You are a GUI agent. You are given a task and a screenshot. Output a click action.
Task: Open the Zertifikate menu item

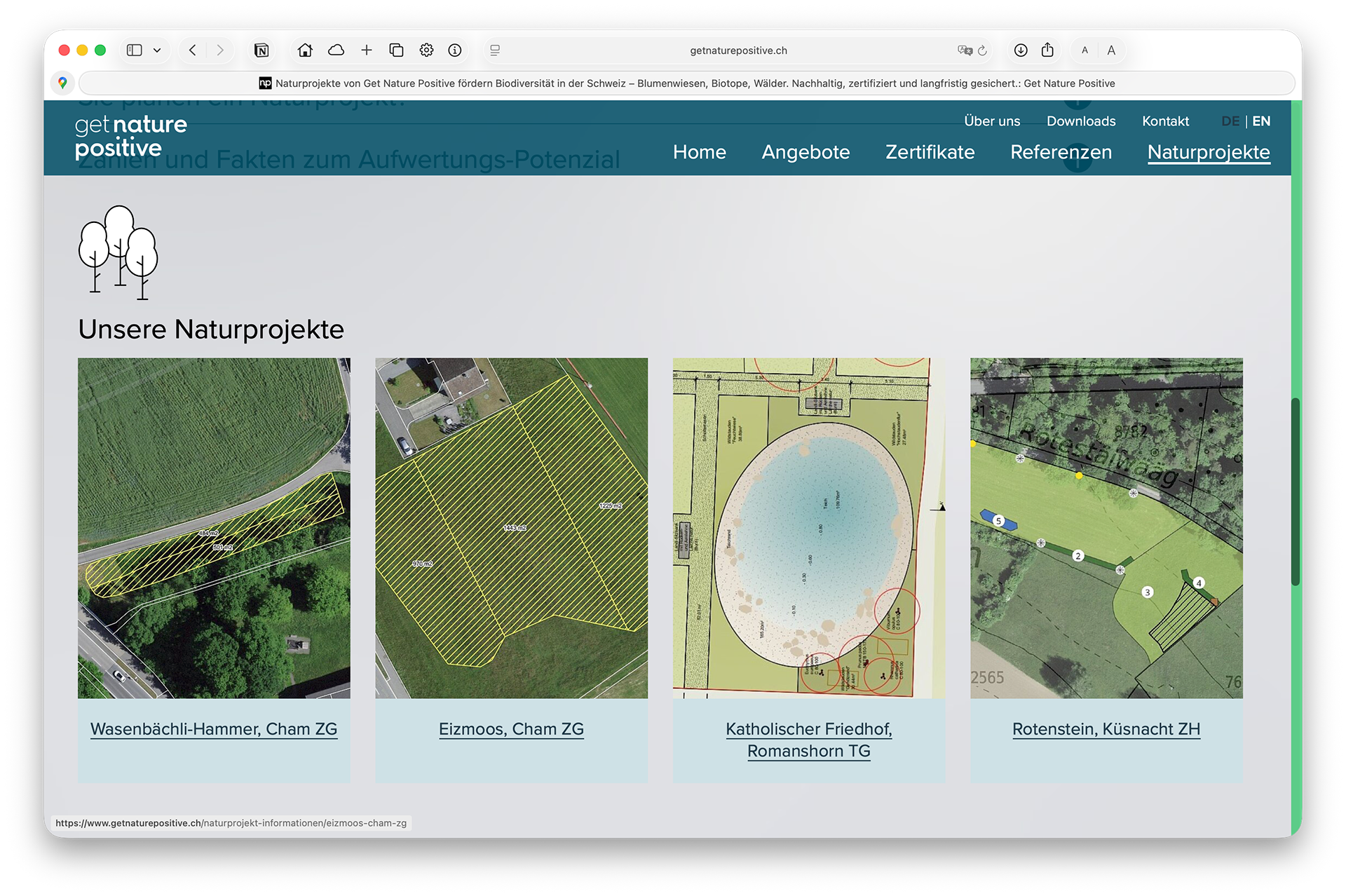tap(930, 151)
